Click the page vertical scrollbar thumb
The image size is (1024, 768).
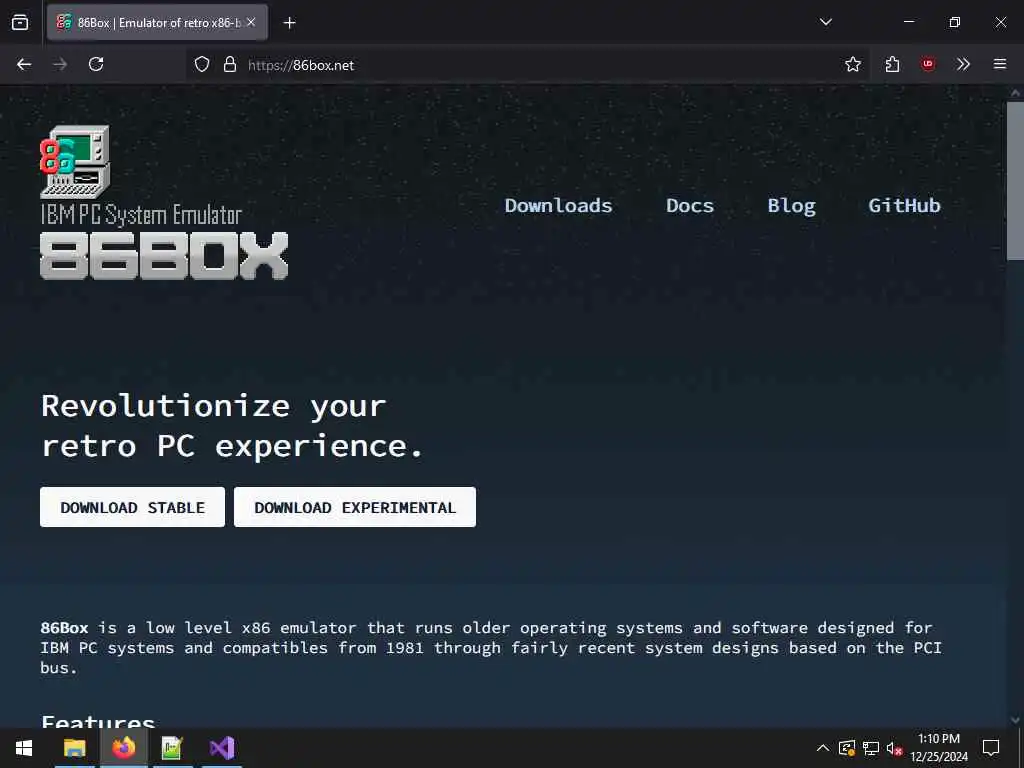click(1015, 181)
